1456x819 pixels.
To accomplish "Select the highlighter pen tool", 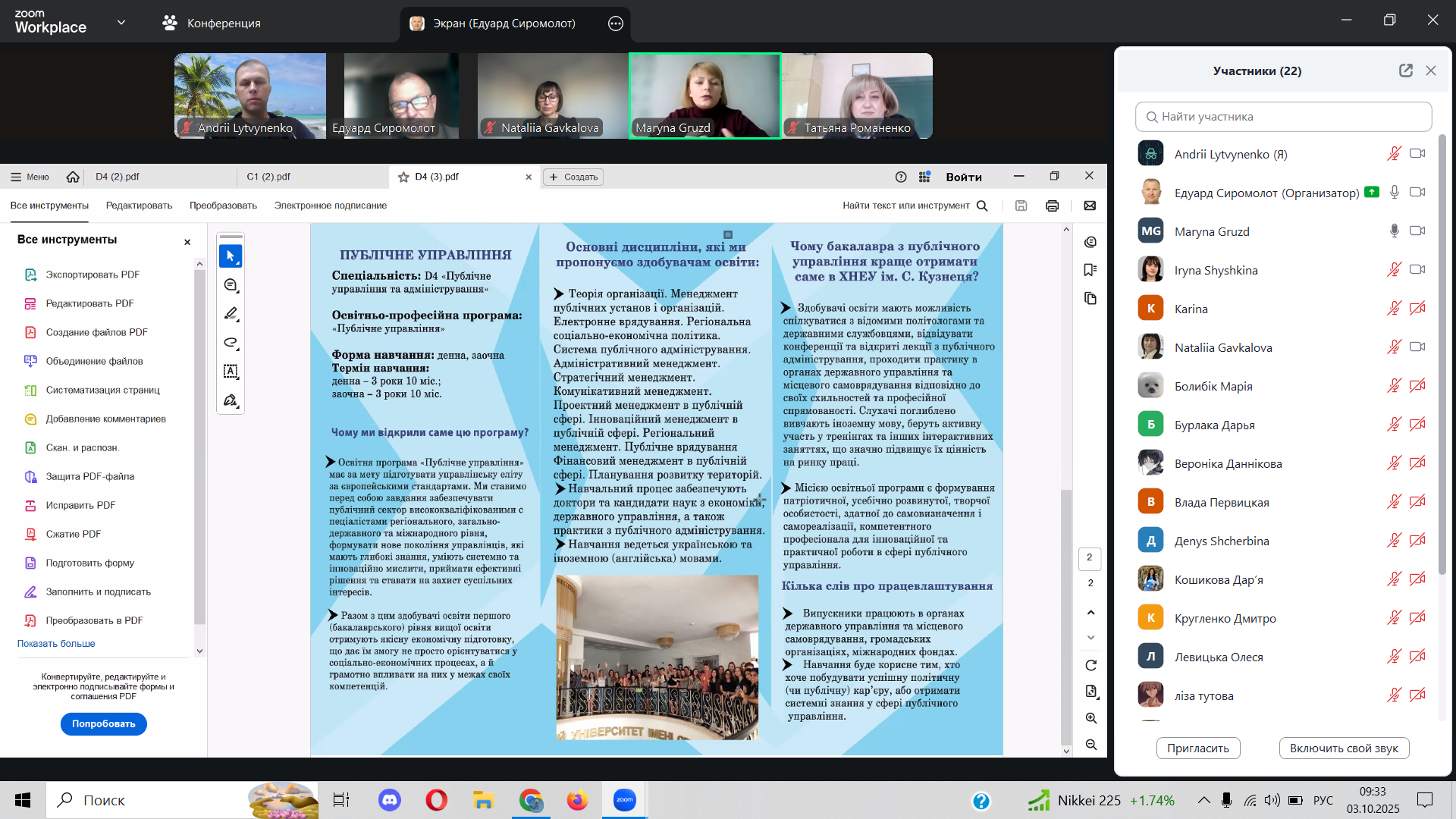I will pos(231,314).
